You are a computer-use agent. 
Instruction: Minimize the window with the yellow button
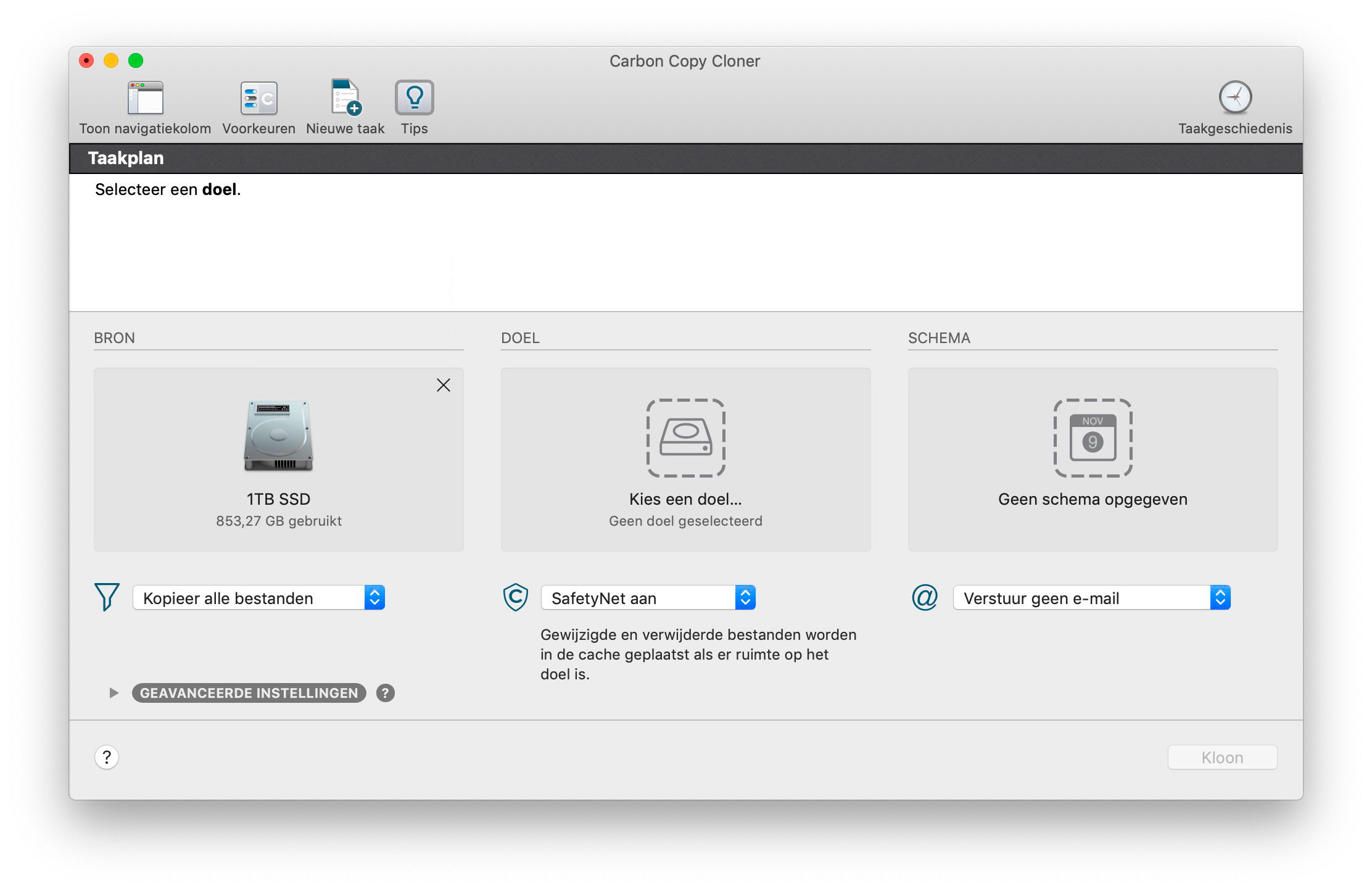point(111,60)
